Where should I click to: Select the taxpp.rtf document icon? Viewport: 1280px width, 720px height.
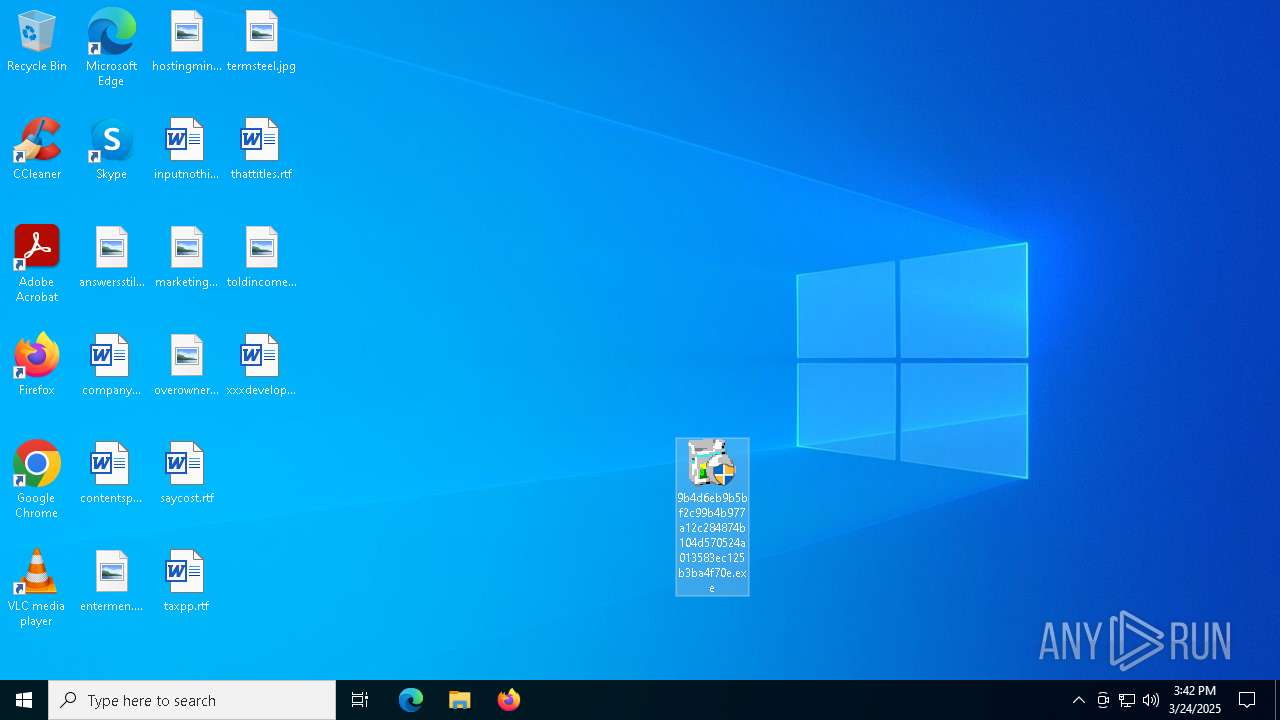coord(186,582)
